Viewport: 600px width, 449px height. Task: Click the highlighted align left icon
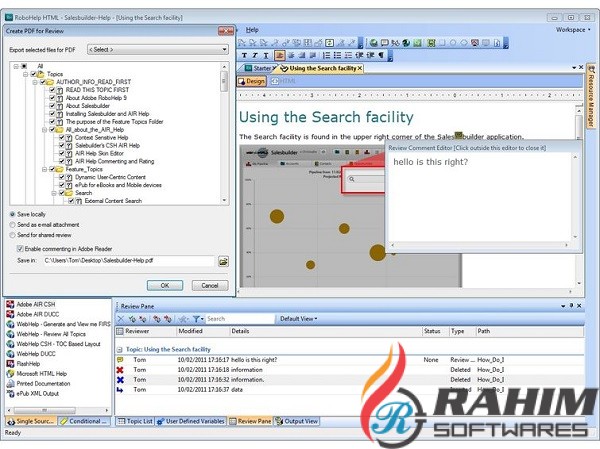tap(280, 56)
